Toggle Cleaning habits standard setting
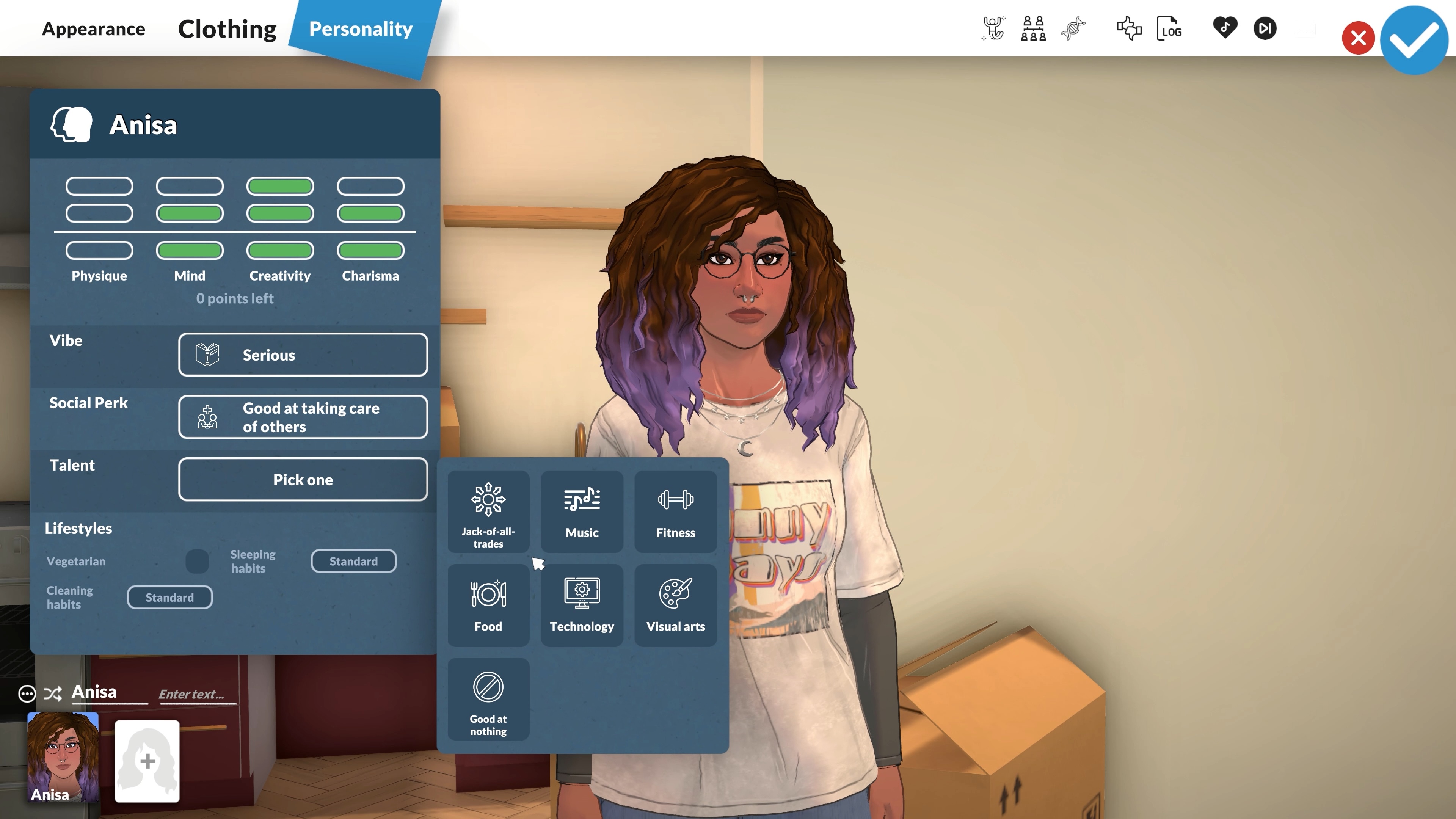Image resolution: width=1456 pixels, height=819 pixels. (x=170, y=597)
